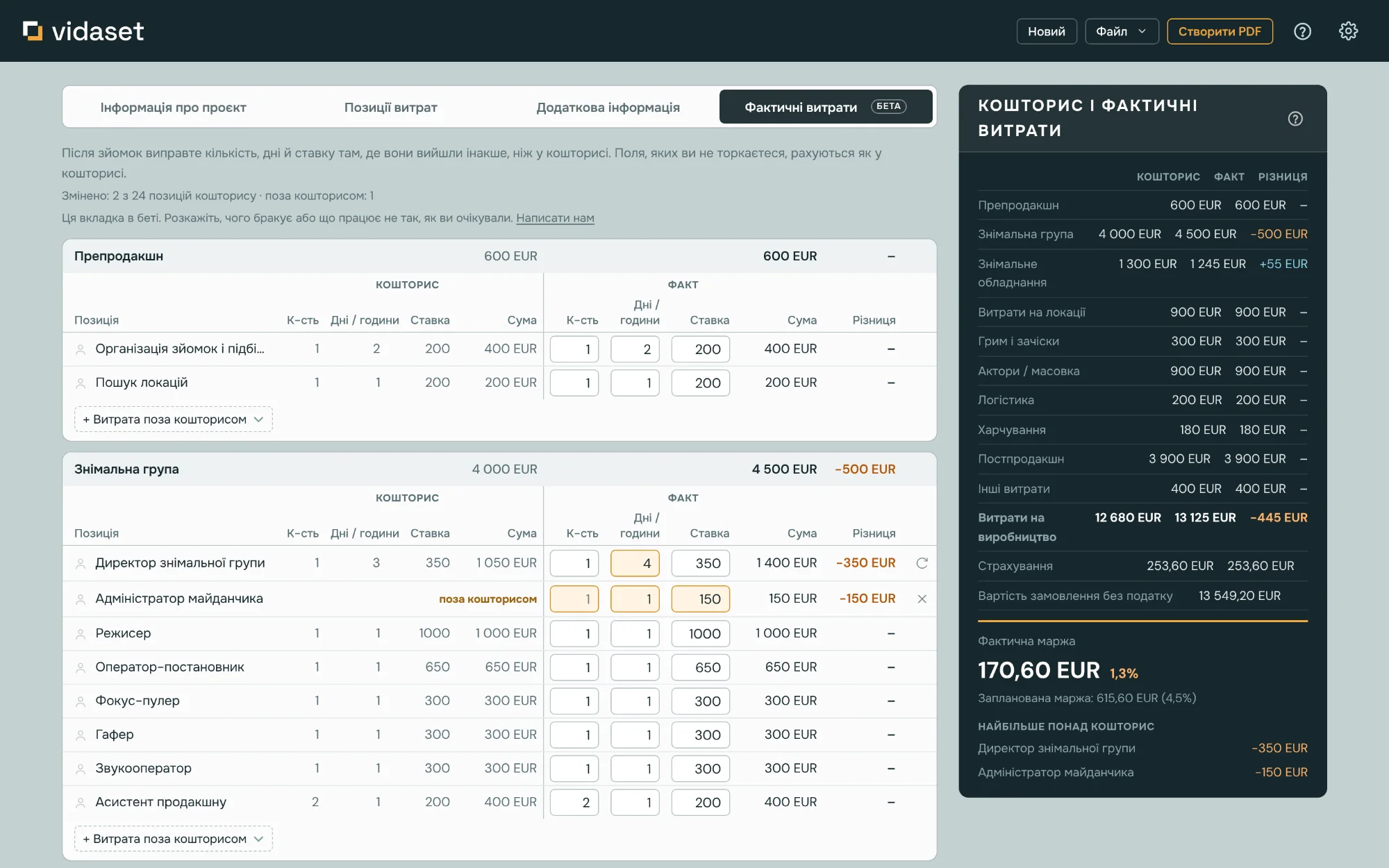Click person icon beside Режисер
The width and height of the screenshot is (1389, 868).
(x=81, y=634)
